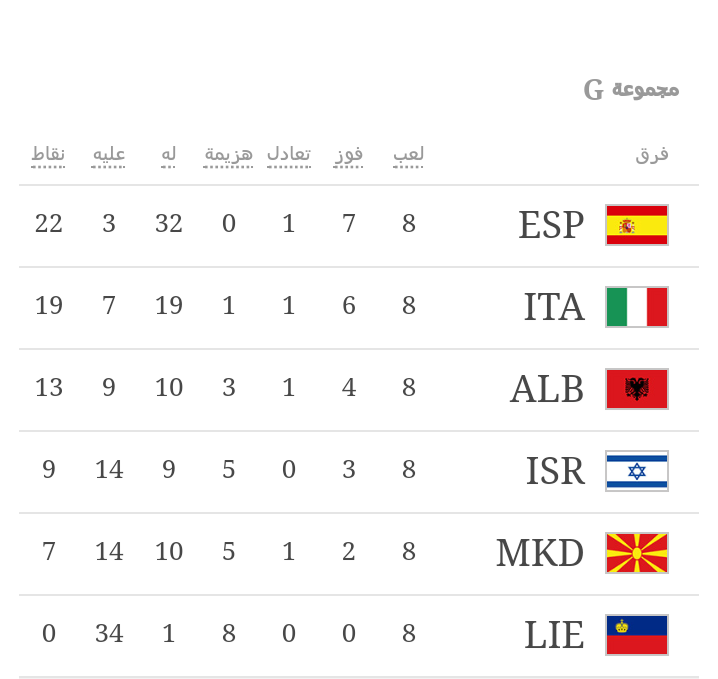
Task: Open the ESP team link
Action: click(x=551, y=225)
